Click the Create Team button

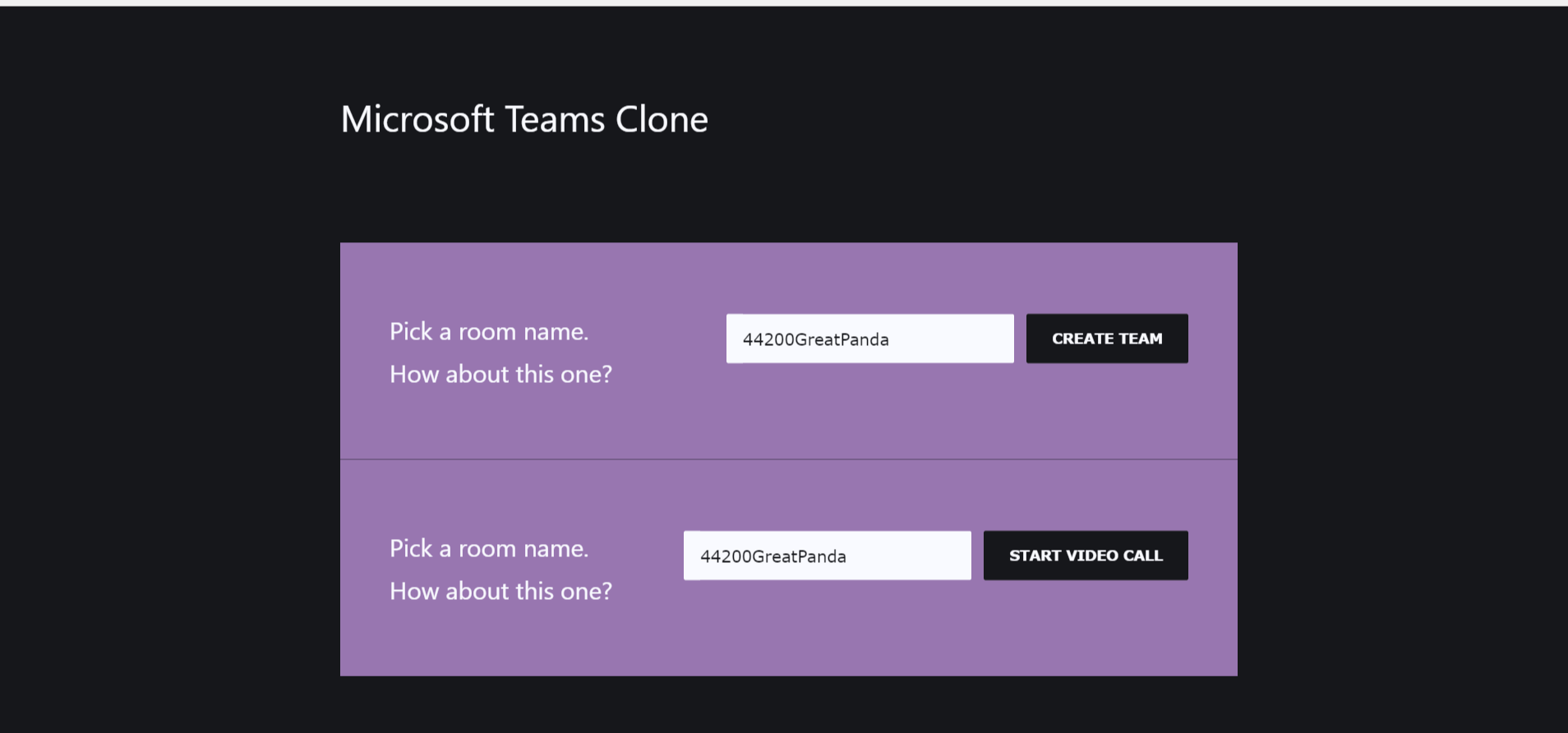coord(1107,339)
